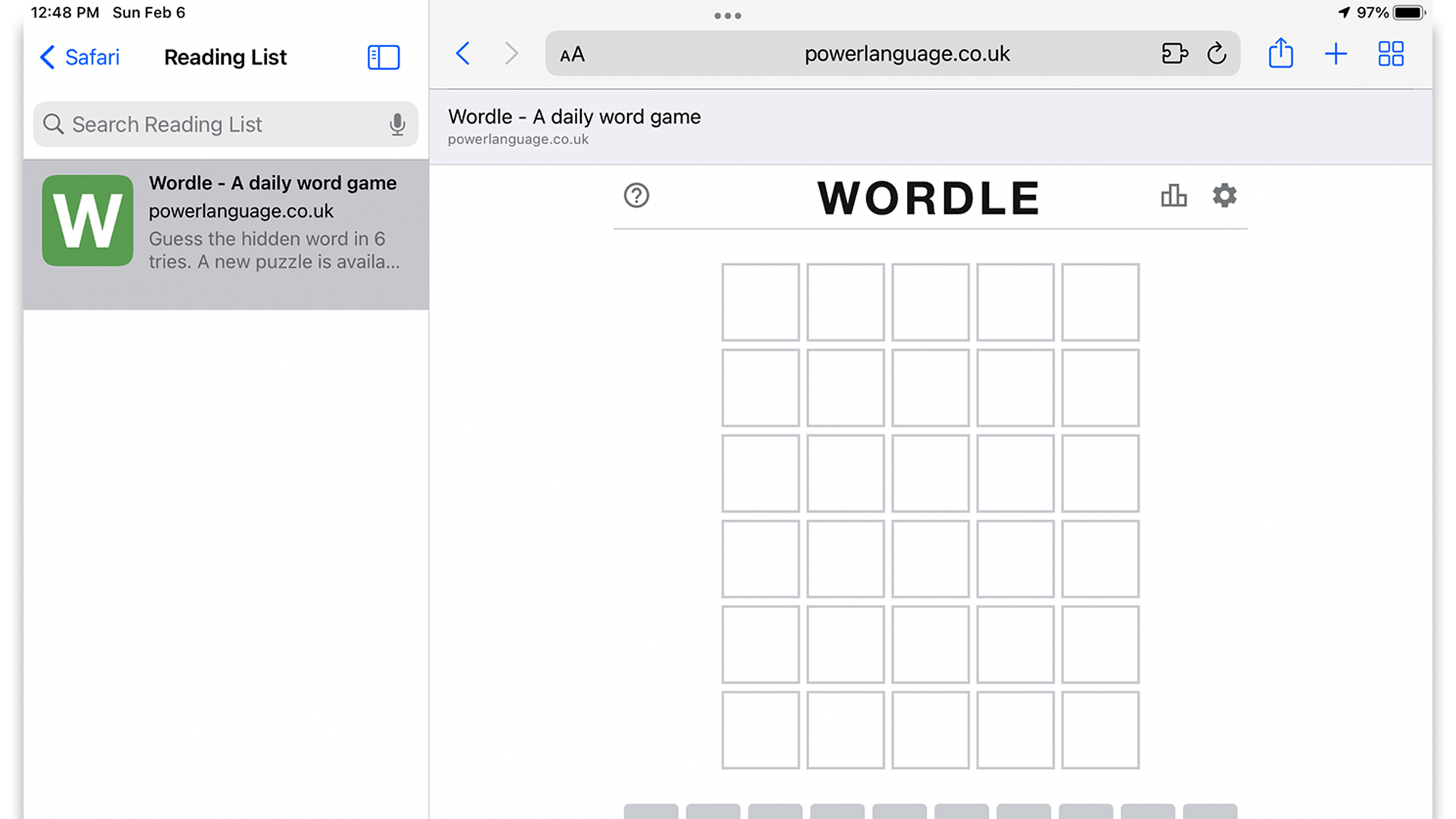Screen dimensions: 1456x819
Task: Open Wordle settings gear
Action: [1224, 196]
